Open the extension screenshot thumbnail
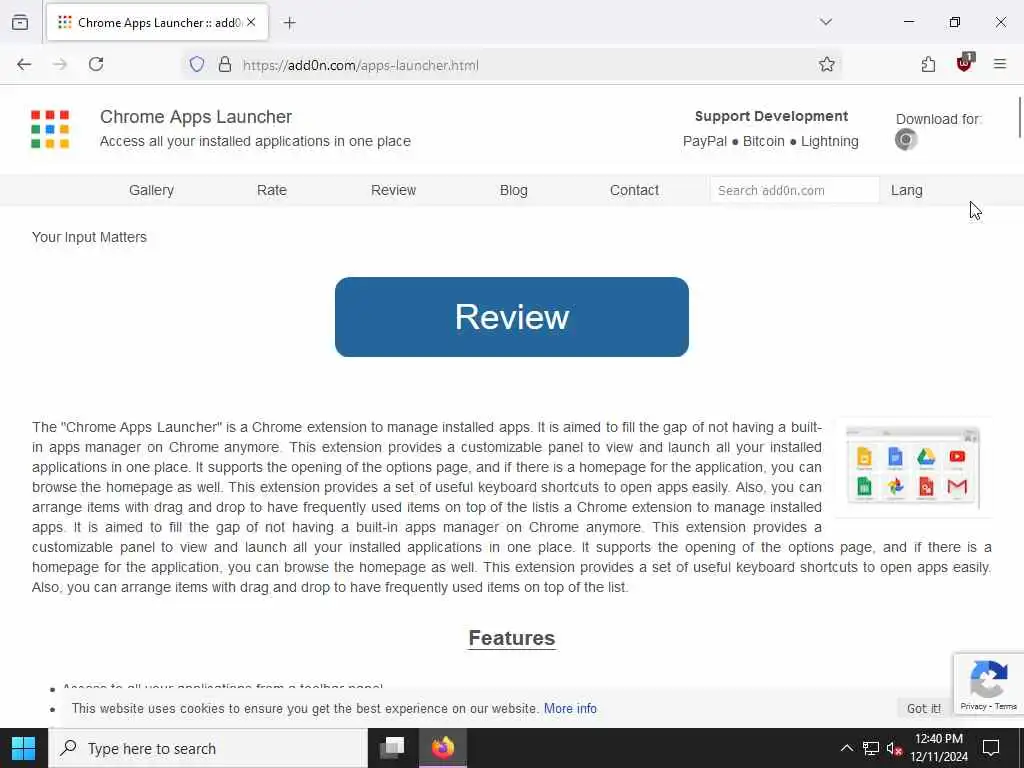The image size is (1024, 768). [x=913, y=467]
